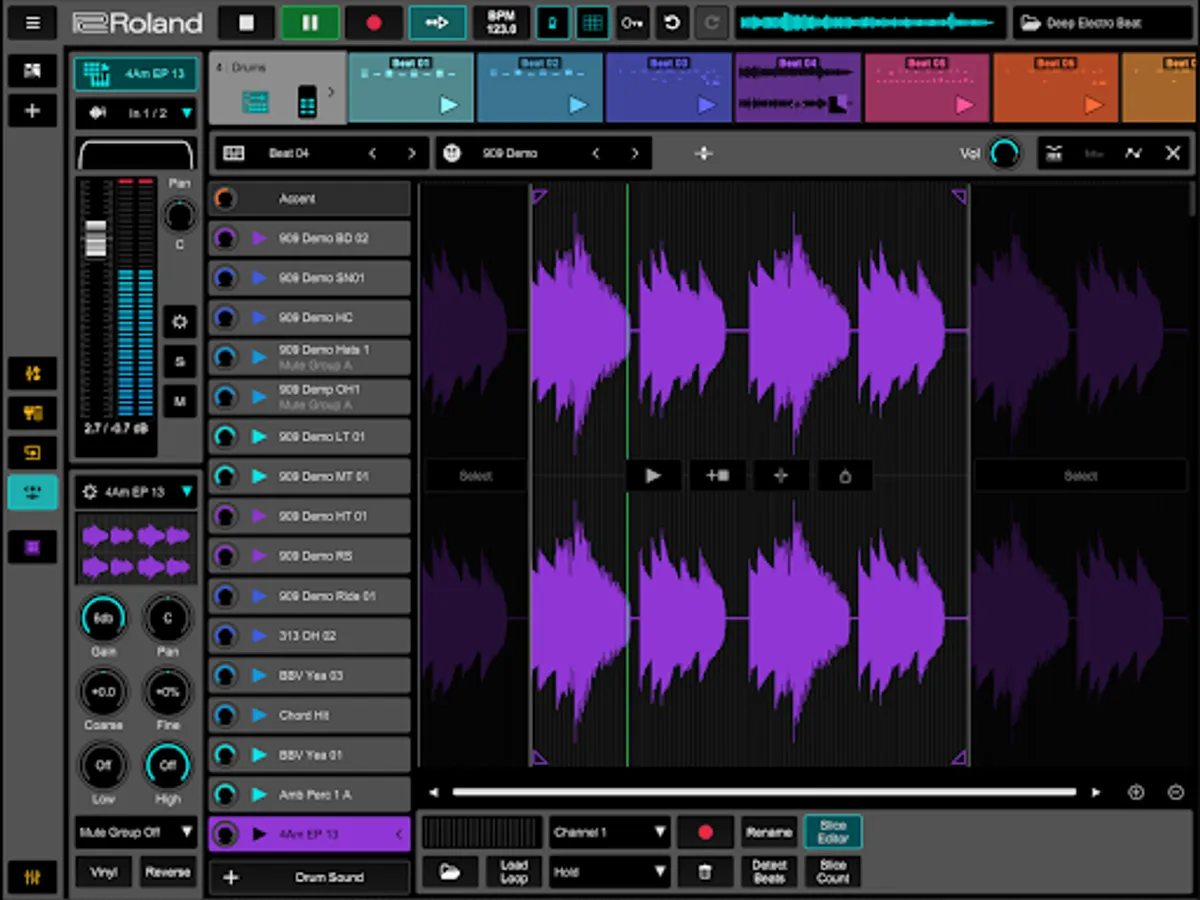Zoom in on waveform with plus magnifier

1136,792
